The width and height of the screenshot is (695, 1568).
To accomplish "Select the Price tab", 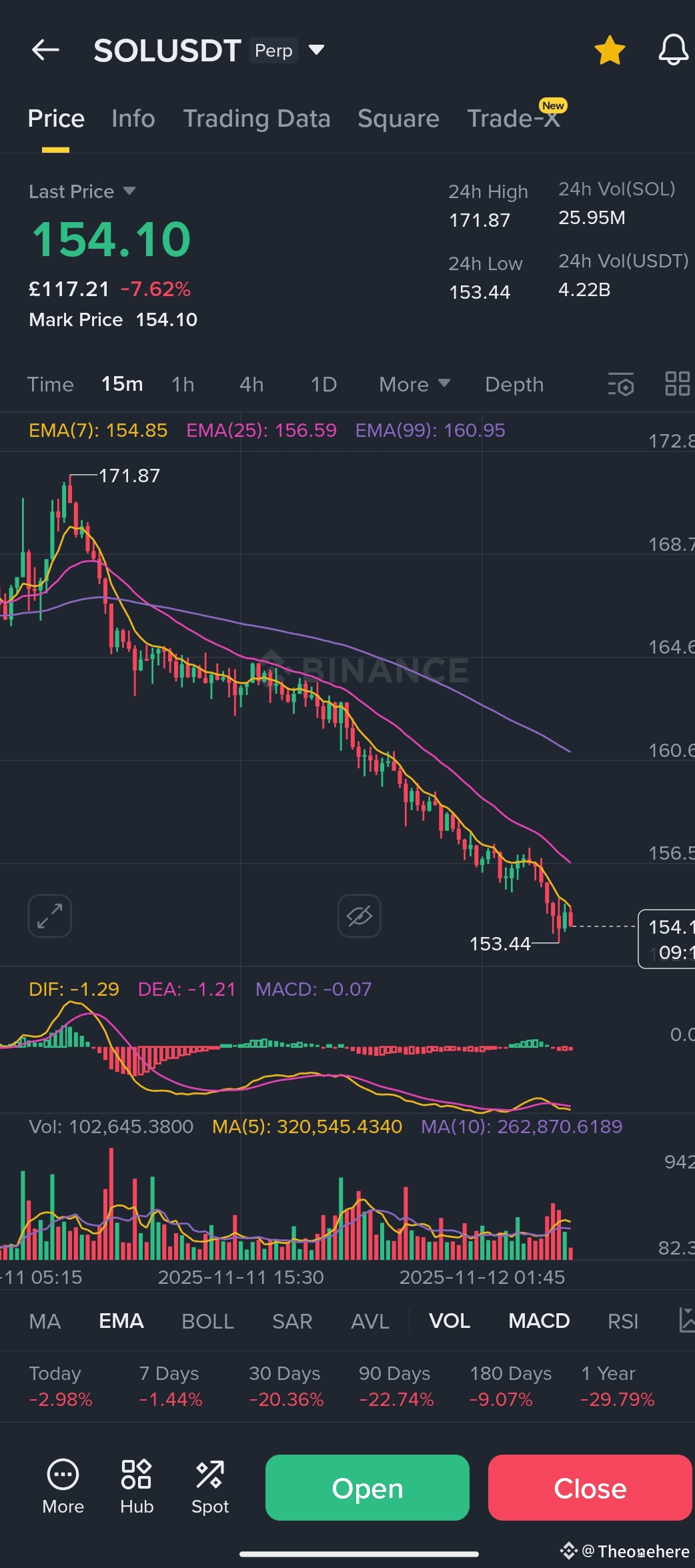I will (56, 119).
